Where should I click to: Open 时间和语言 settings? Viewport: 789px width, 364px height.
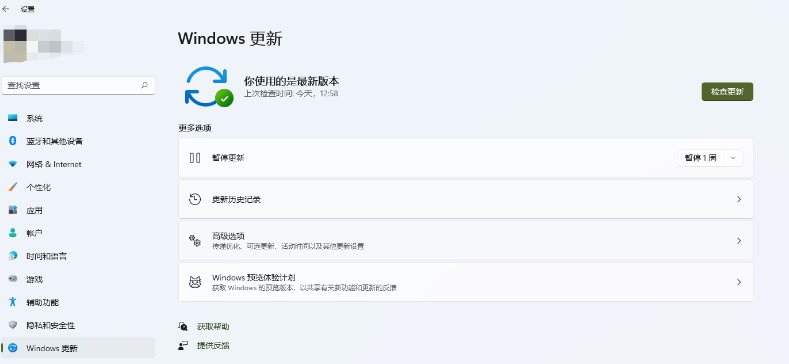(78, 256)
